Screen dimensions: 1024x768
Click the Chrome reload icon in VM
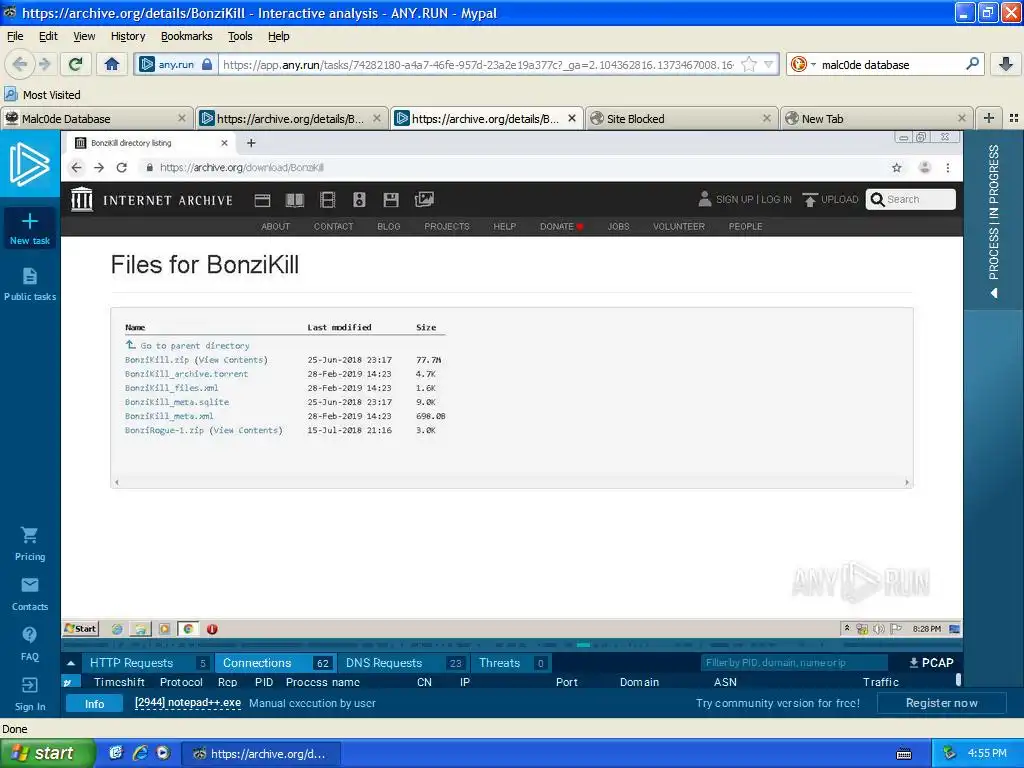[121, 168]
